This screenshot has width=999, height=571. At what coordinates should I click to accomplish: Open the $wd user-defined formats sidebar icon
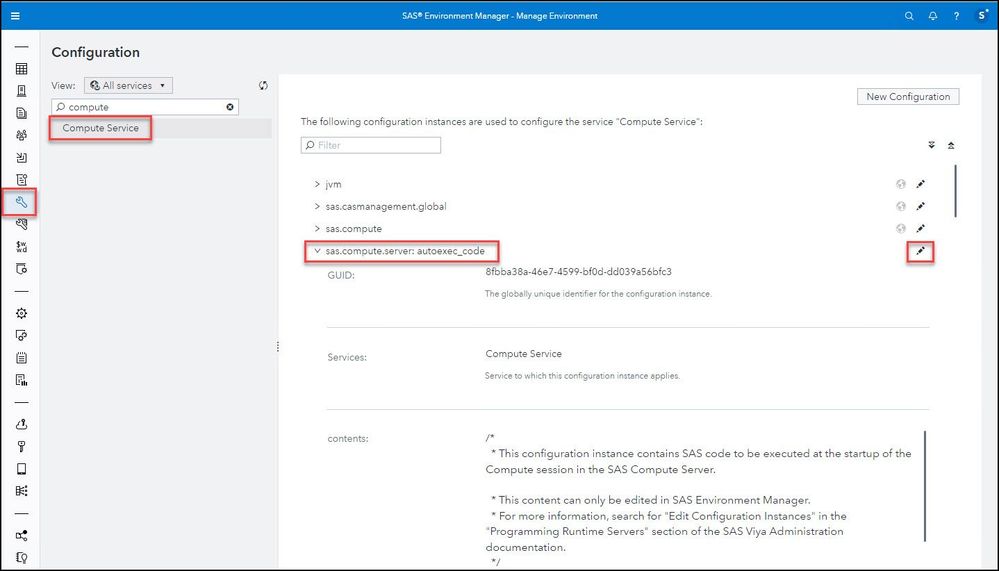[21, 247]
